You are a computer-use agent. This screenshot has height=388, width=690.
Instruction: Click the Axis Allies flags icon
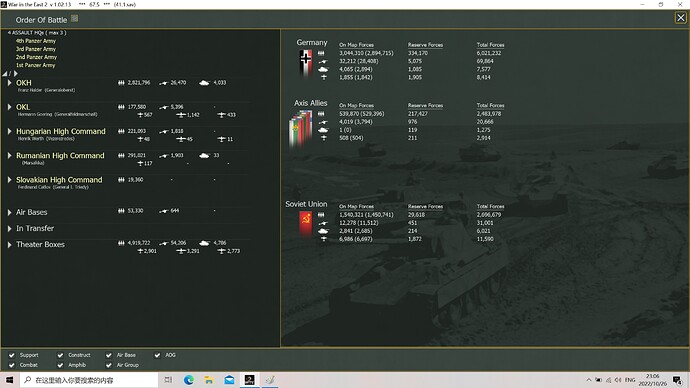click(301, 128)
